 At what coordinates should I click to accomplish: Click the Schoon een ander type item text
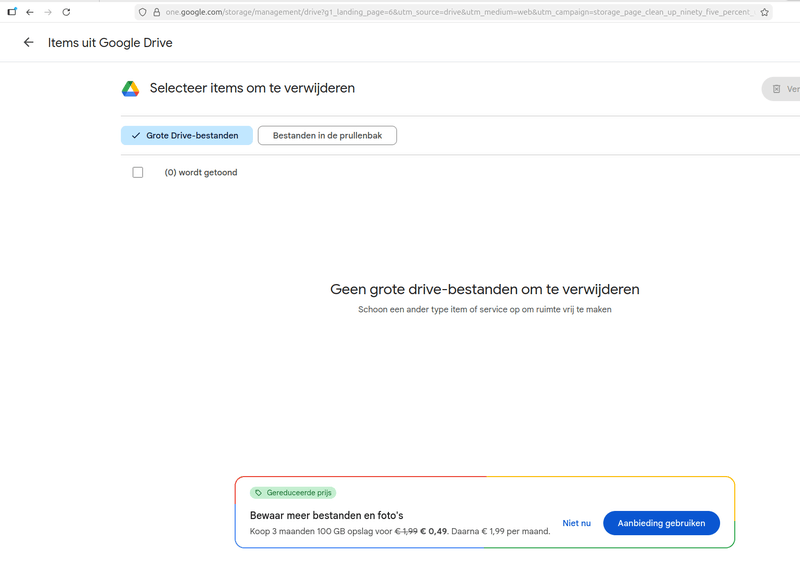tap(485, 310)
